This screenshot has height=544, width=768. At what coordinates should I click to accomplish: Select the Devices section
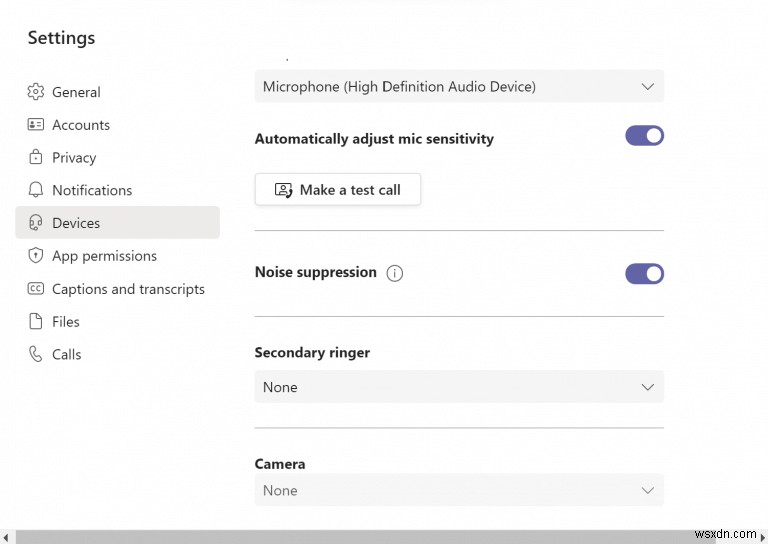click(118, 222)
